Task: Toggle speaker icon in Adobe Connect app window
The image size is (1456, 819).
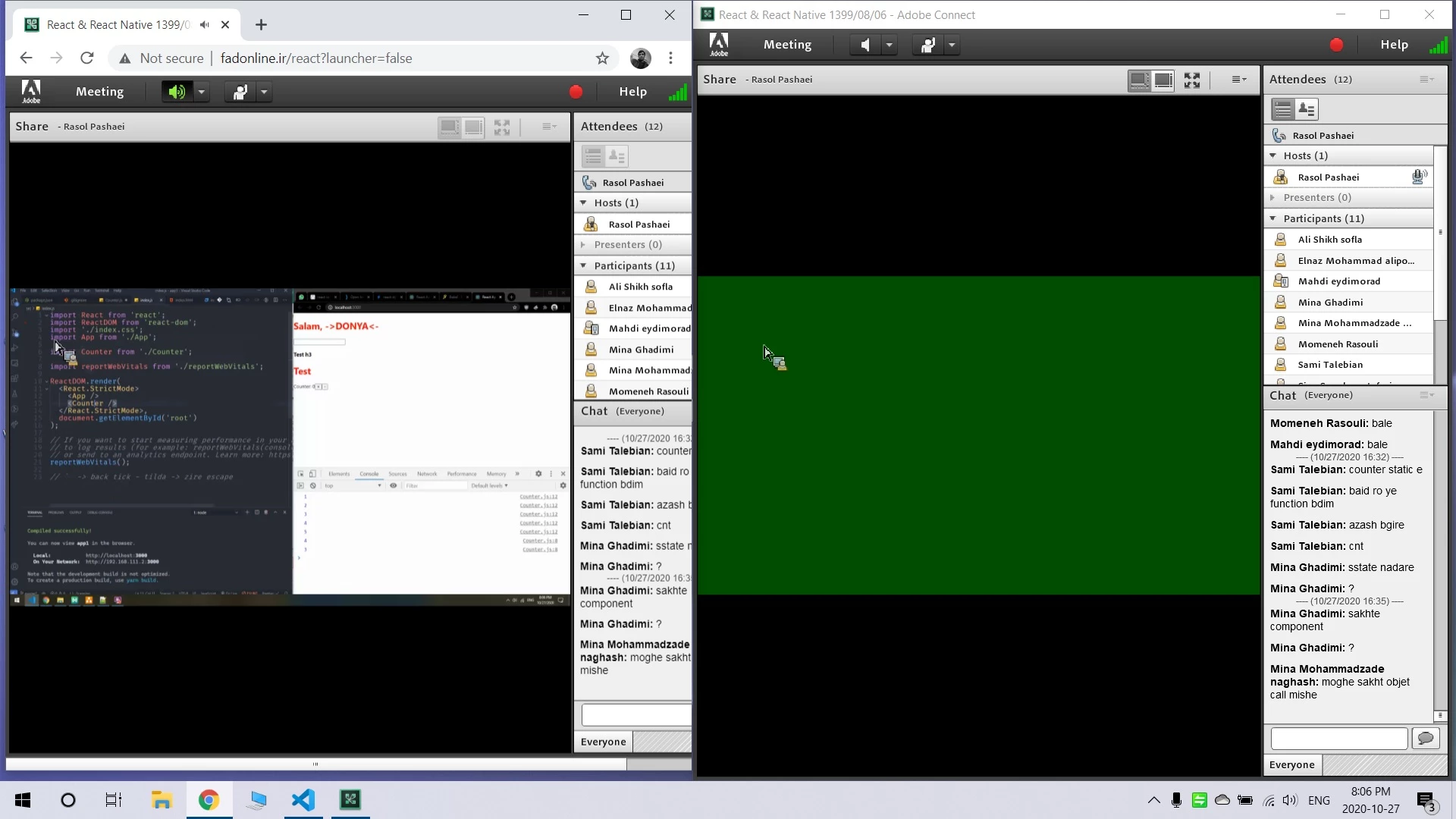Action: pyautogui.click(x=864, y=45)
